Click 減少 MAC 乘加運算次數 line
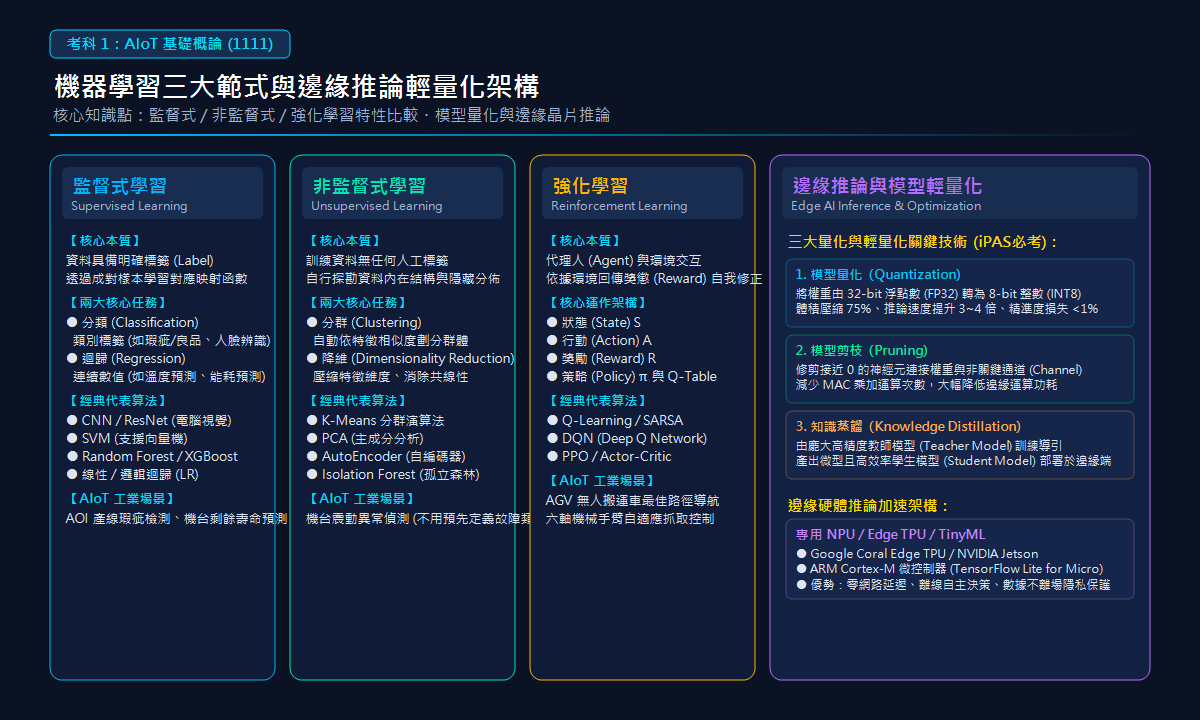Image resolution: width=1200 pixels, height=720 pixels. coord(926,384)
